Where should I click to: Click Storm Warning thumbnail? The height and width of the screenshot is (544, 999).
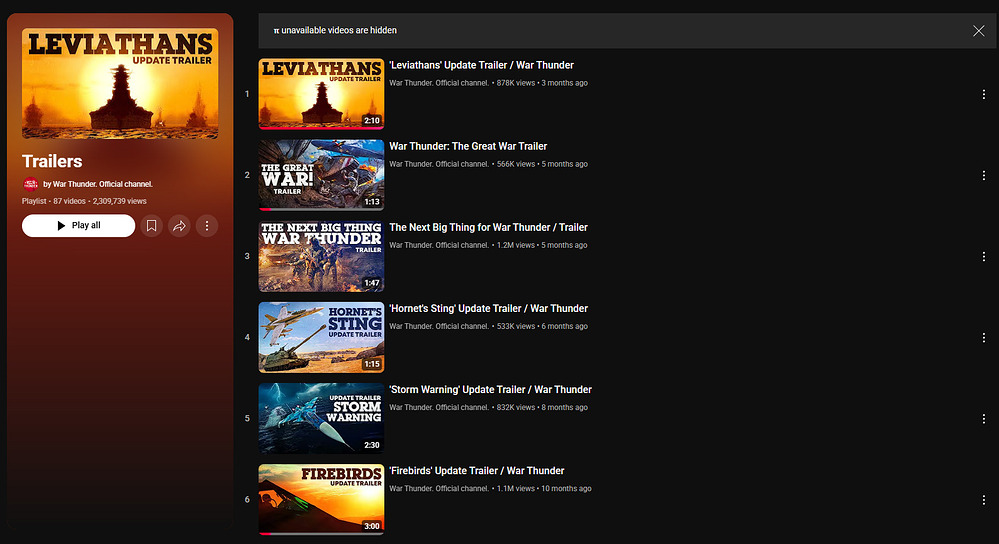tap(321, 418)
